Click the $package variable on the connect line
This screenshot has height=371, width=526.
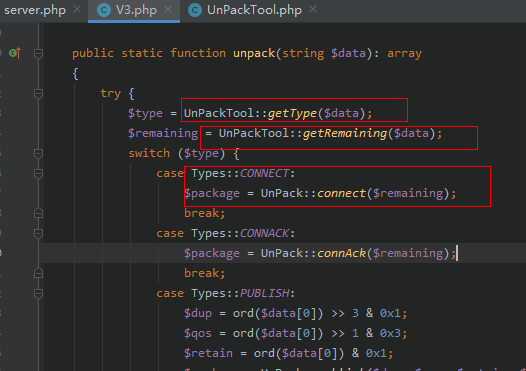pyautogui.click(x=212, y=194)
